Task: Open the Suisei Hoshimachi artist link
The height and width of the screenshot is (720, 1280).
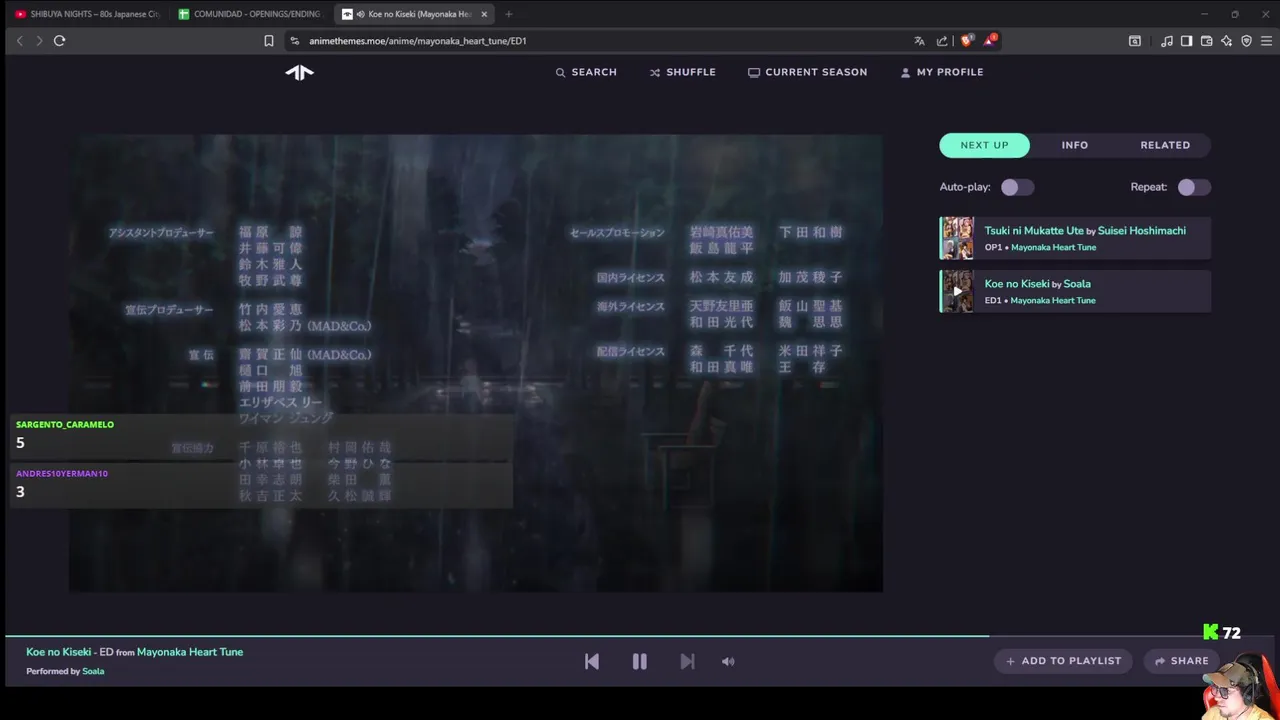Action: 1142,230
